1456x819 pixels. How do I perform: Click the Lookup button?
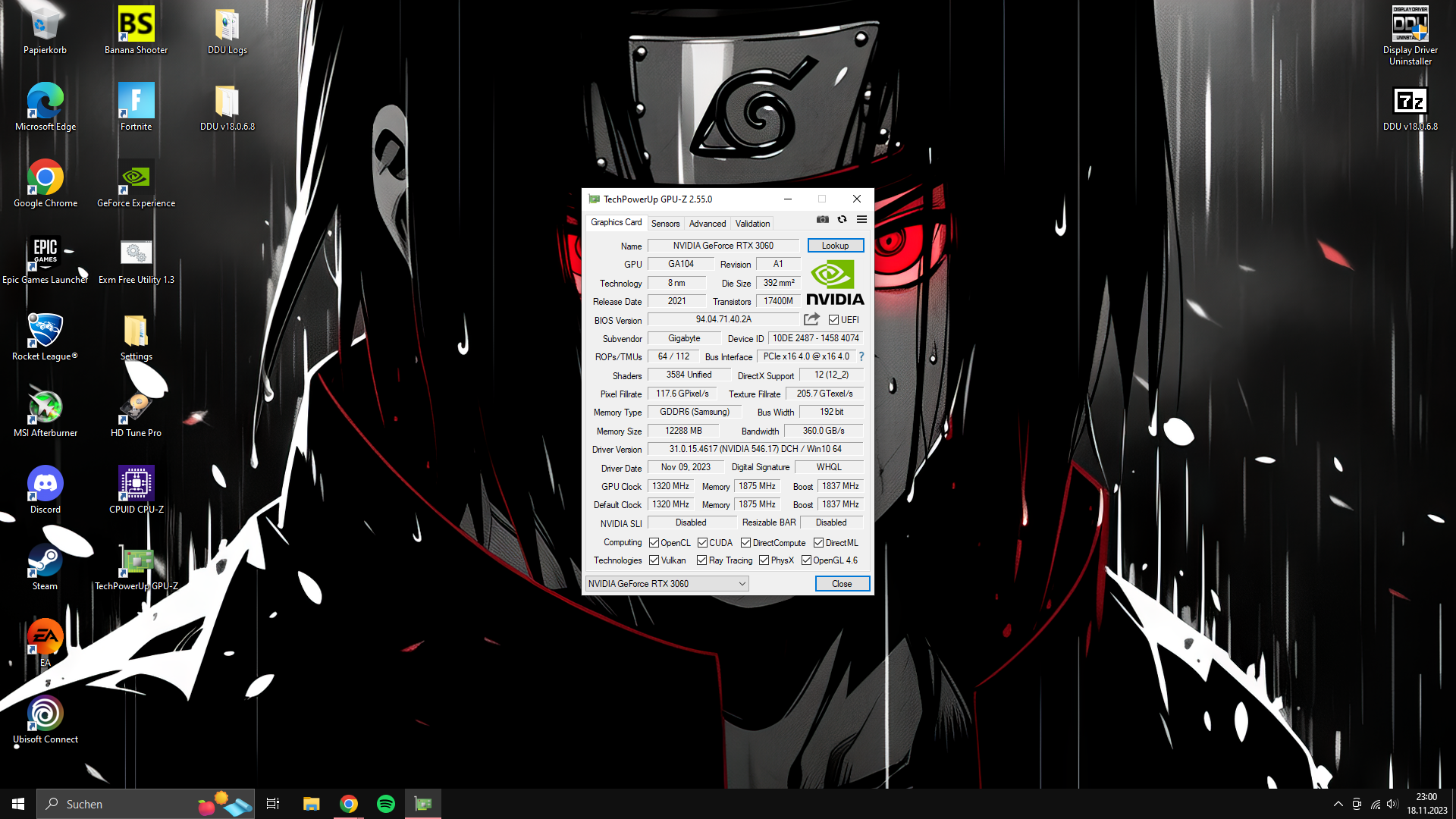[x=835, y=245]
